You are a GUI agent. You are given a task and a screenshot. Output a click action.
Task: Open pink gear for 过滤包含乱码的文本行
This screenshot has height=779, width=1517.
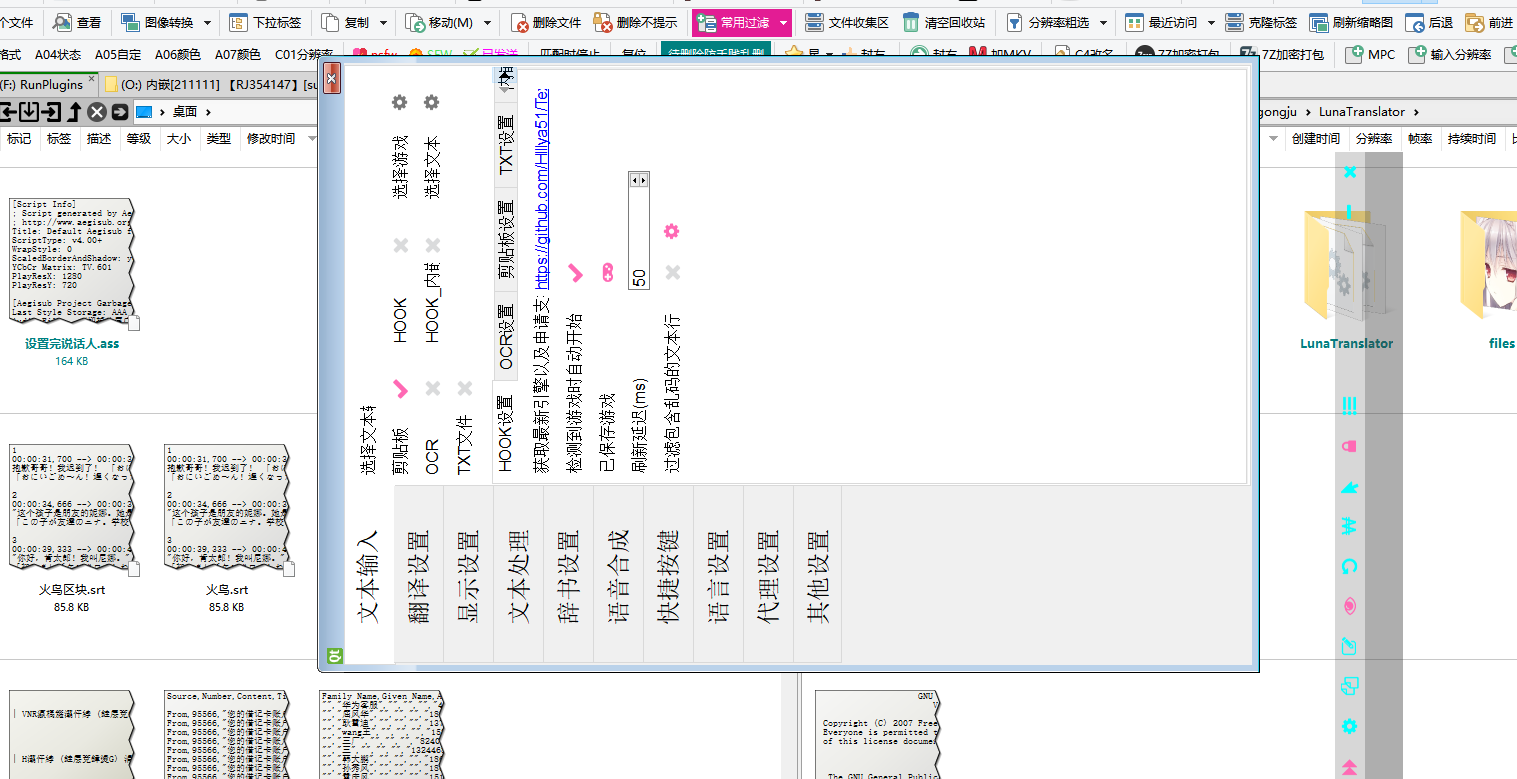[x=672, y=232]
